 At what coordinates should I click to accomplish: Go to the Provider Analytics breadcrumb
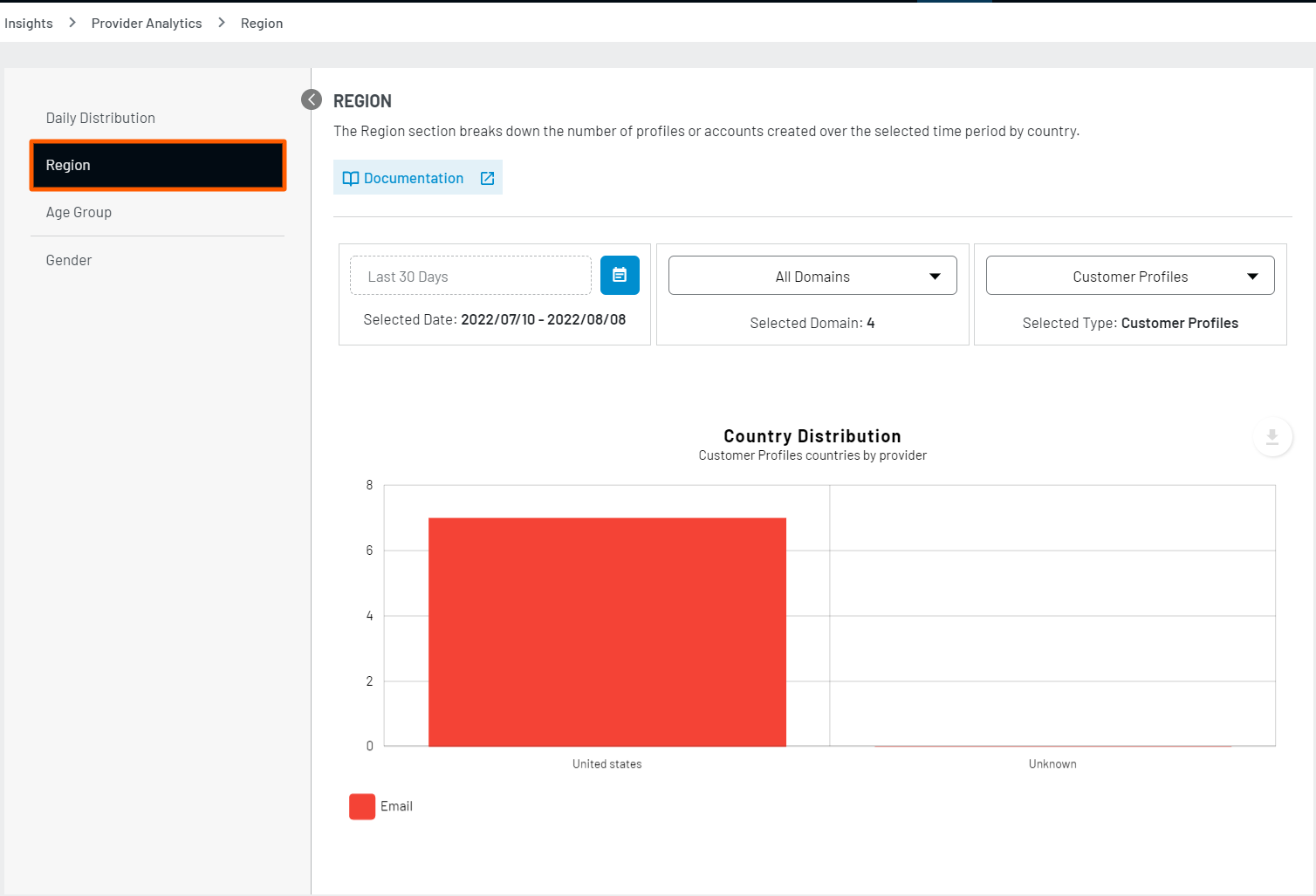click(x=147, y=23)
